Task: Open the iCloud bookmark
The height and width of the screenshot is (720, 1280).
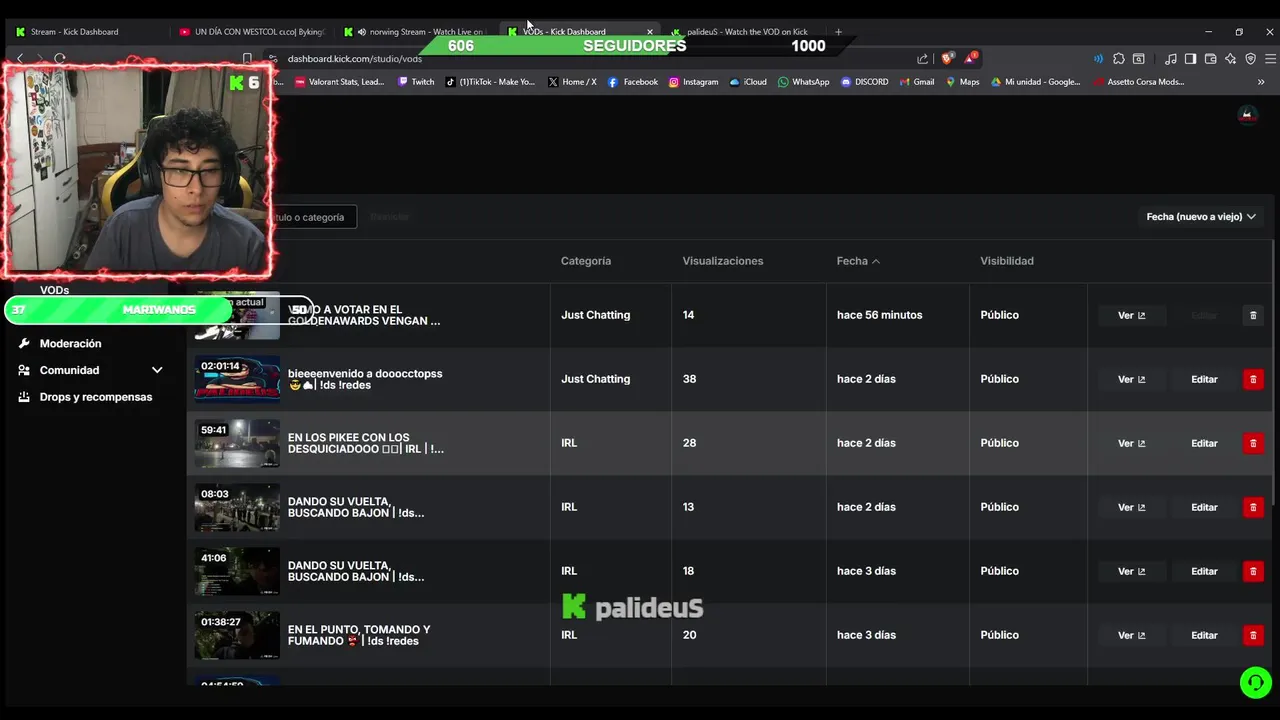Action: [748, 82]
